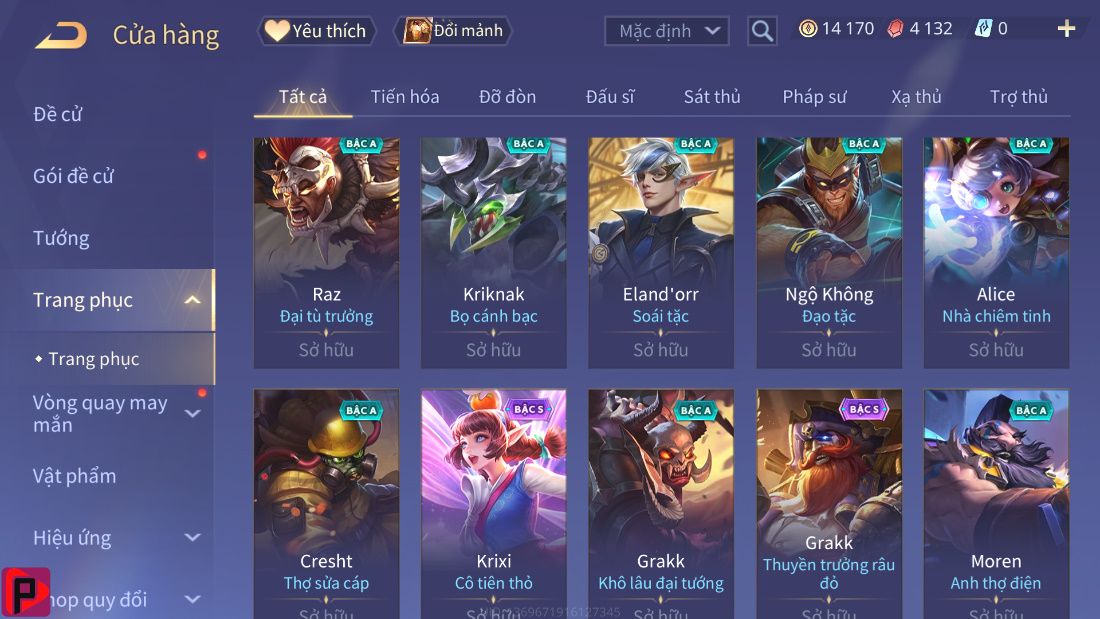Expand the Vòng quay may mắn section
This screenshot has height=619, width=1100.
(x=192, y=413)
